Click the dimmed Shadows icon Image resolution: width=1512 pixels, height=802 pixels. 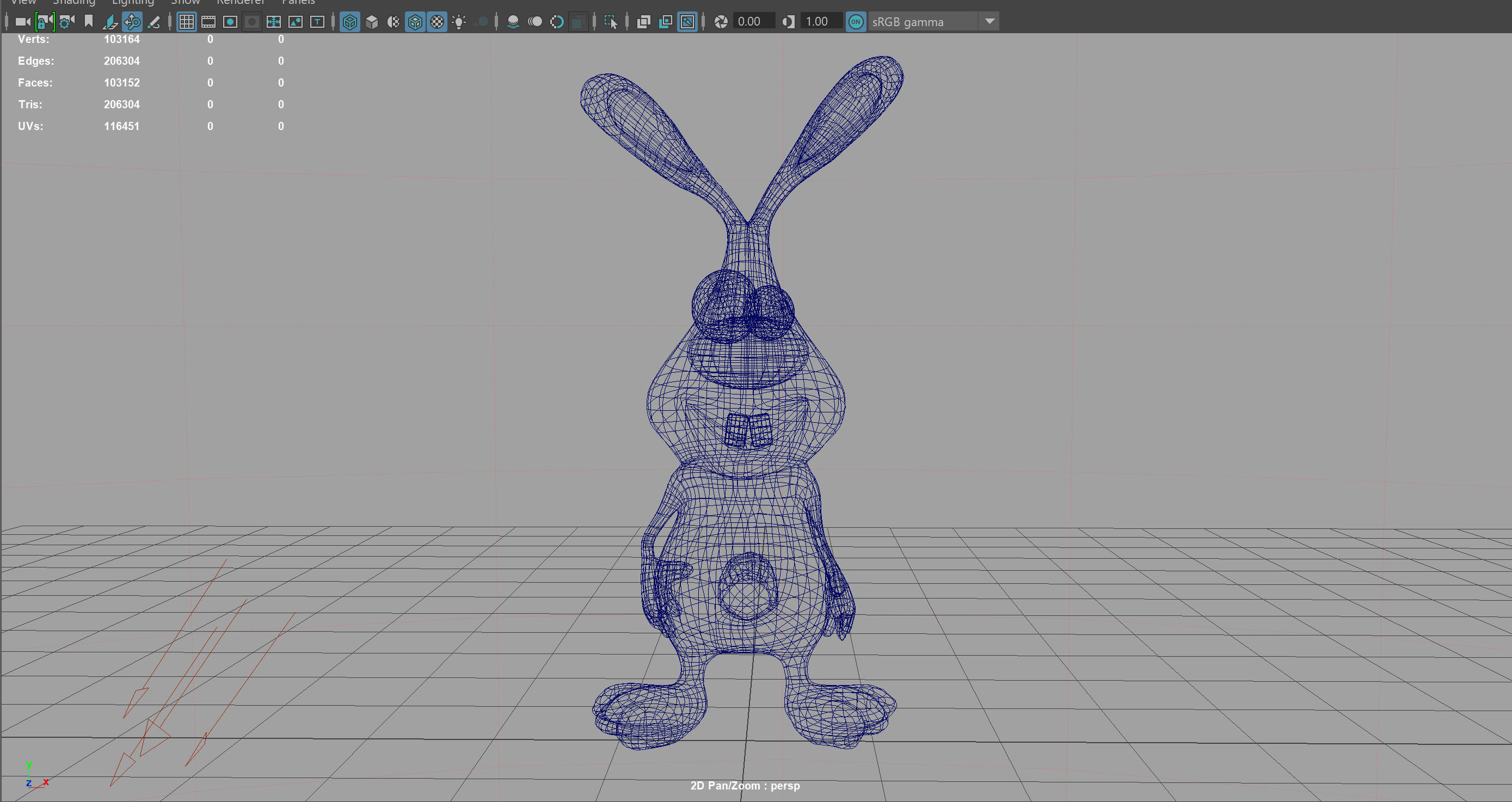(x=481, y=22)
